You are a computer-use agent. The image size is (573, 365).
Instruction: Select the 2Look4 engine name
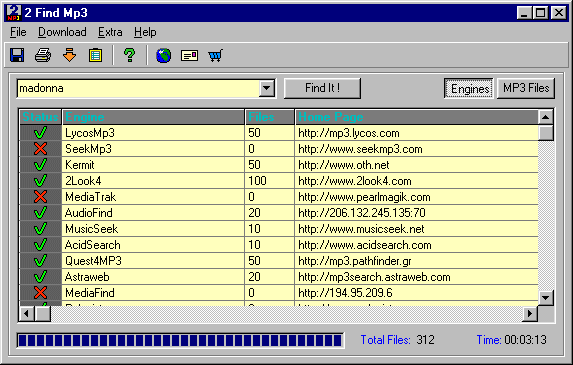83,181
